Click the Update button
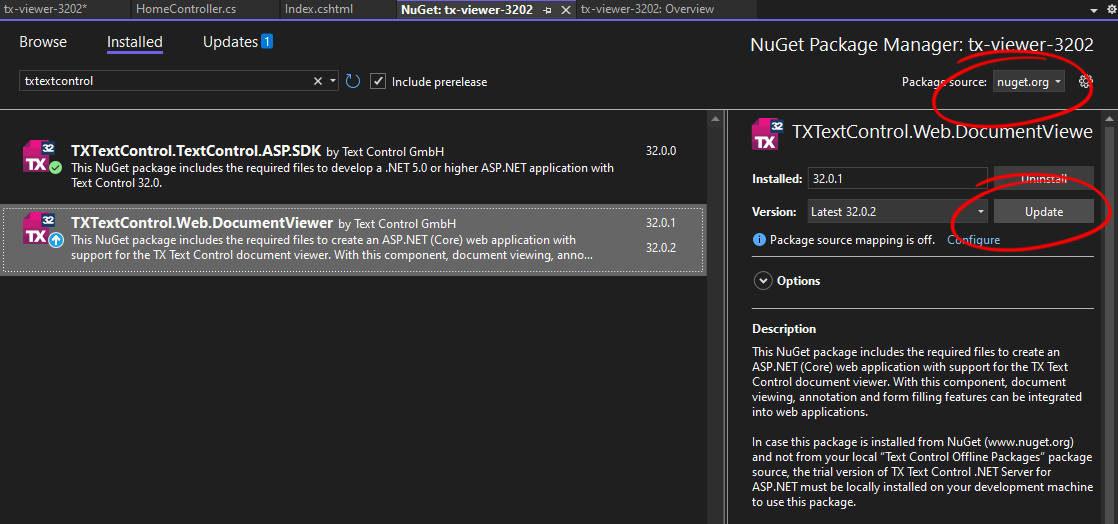 click(x=1044, y=212)
